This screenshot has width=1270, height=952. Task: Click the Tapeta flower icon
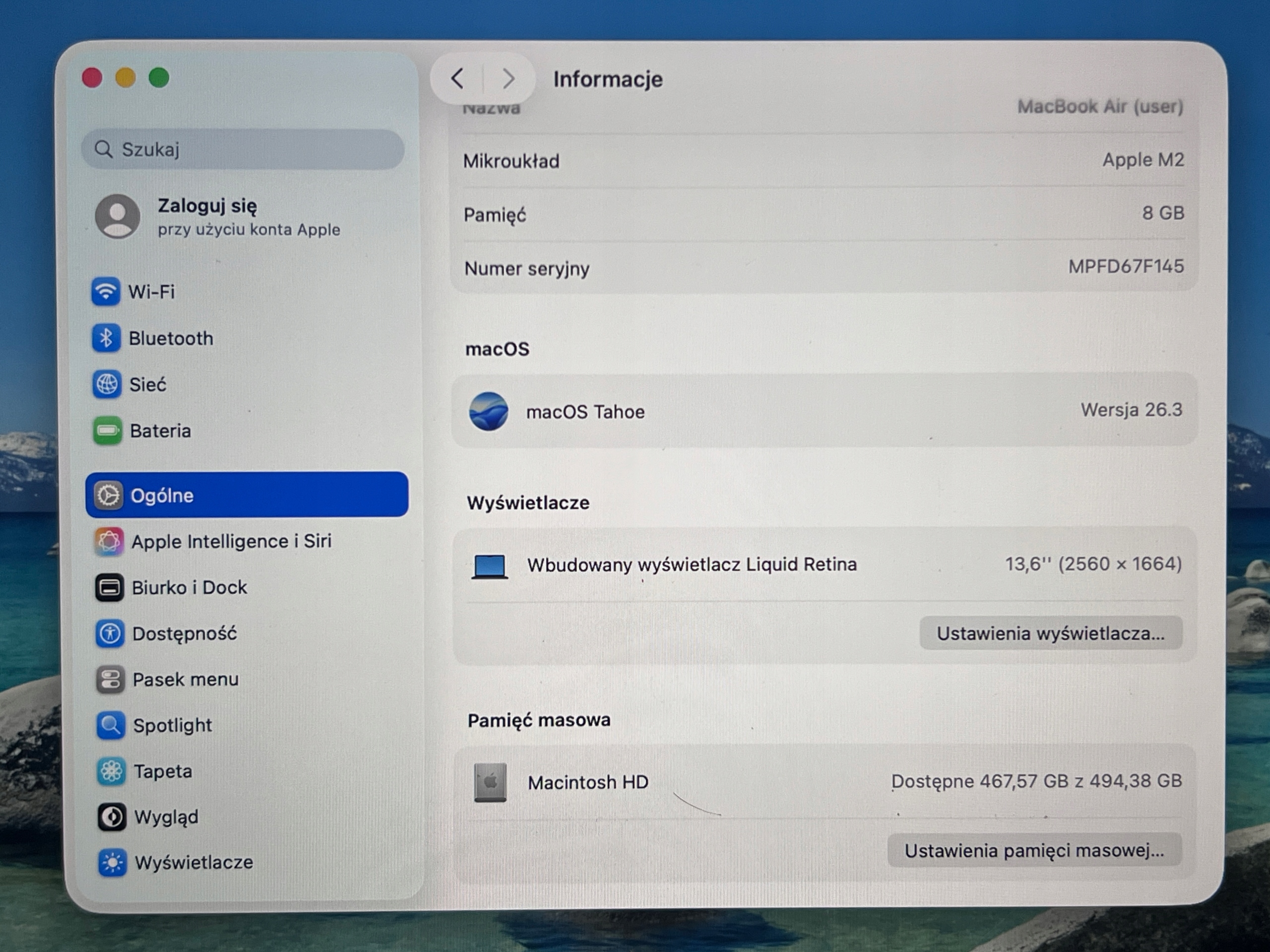(112, 771)
